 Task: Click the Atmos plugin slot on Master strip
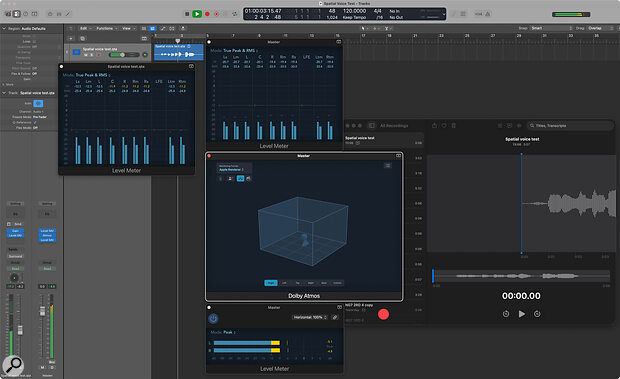47,235
